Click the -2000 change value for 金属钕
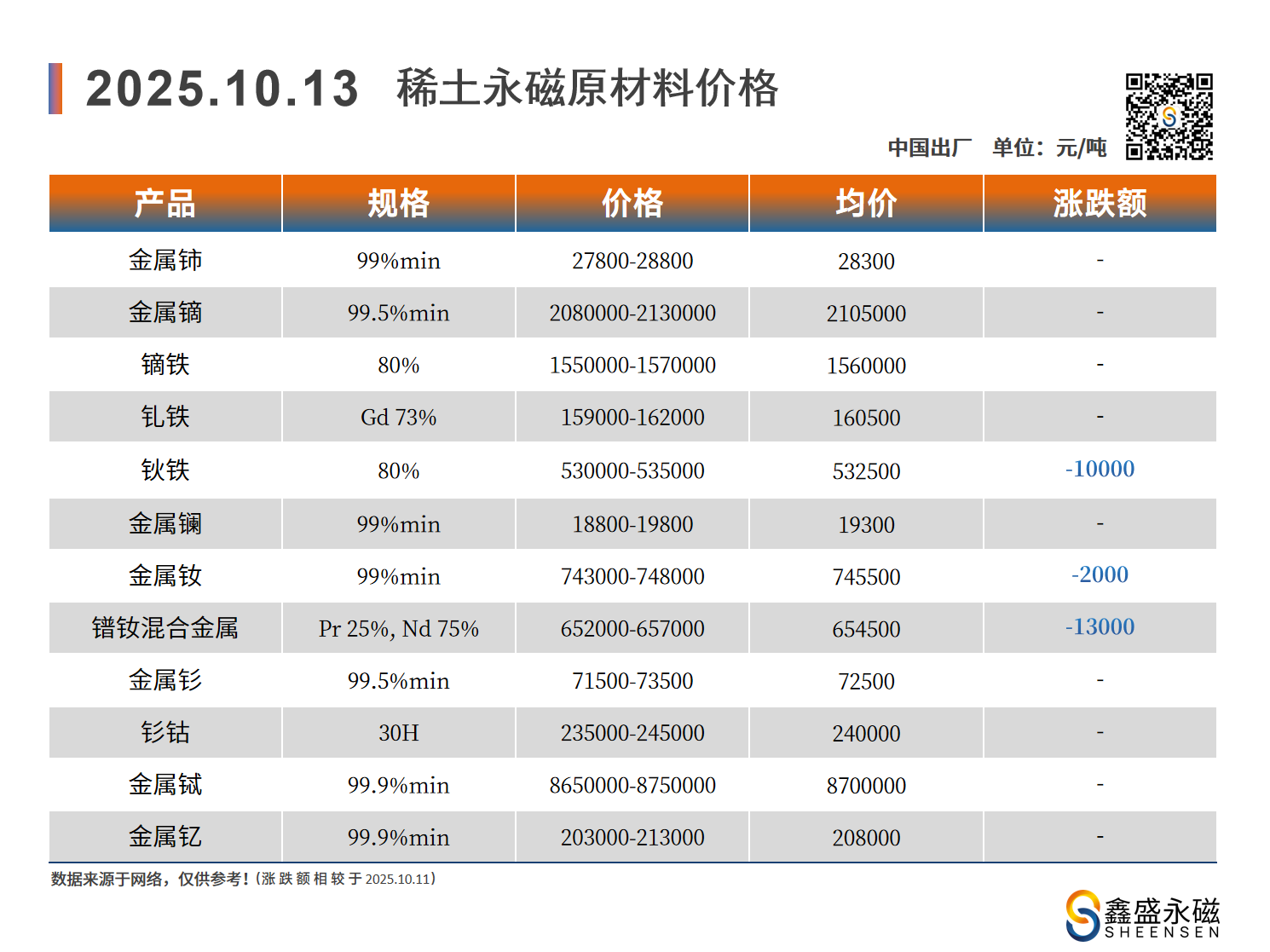 1100,575
